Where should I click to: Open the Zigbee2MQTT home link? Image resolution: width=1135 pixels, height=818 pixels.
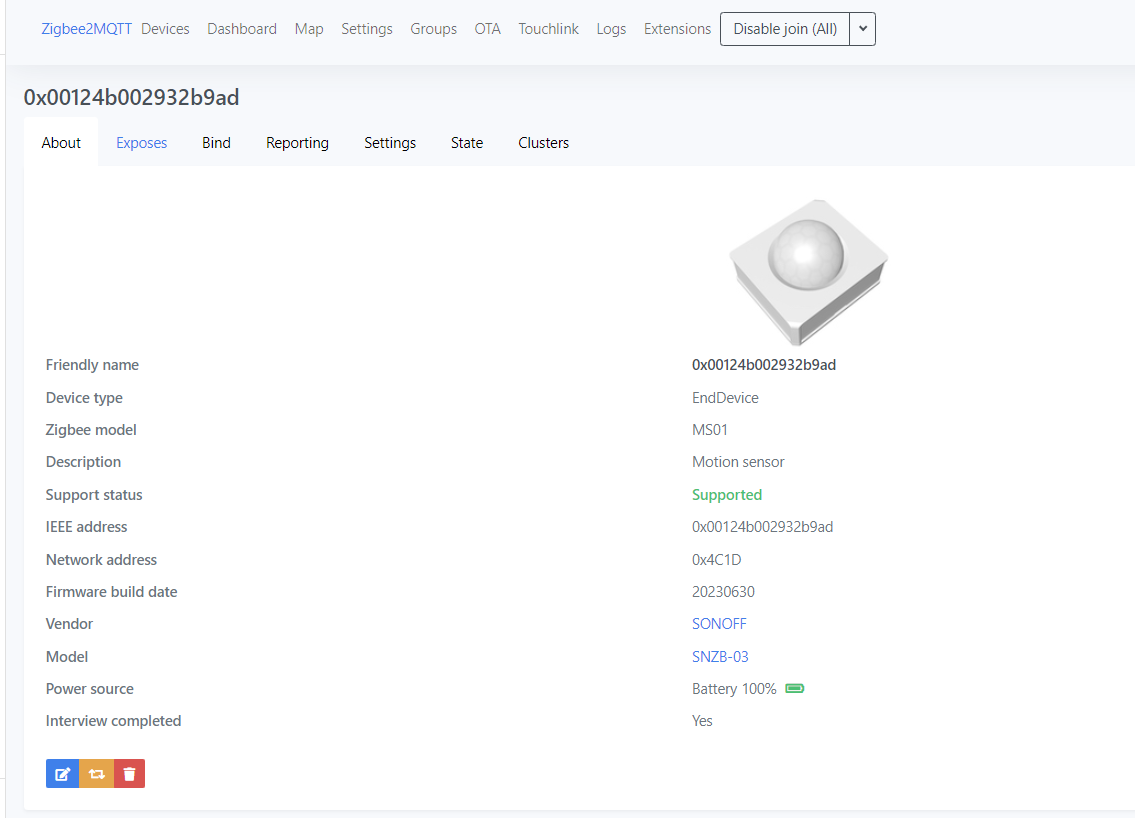[86, 29]
